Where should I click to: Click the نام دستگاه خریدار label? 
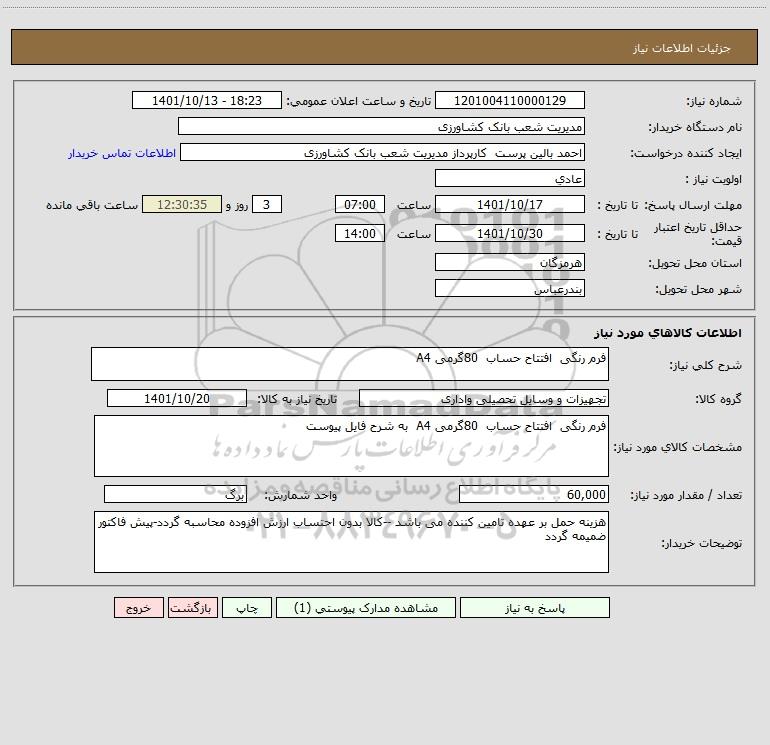(x=695, y=127)
